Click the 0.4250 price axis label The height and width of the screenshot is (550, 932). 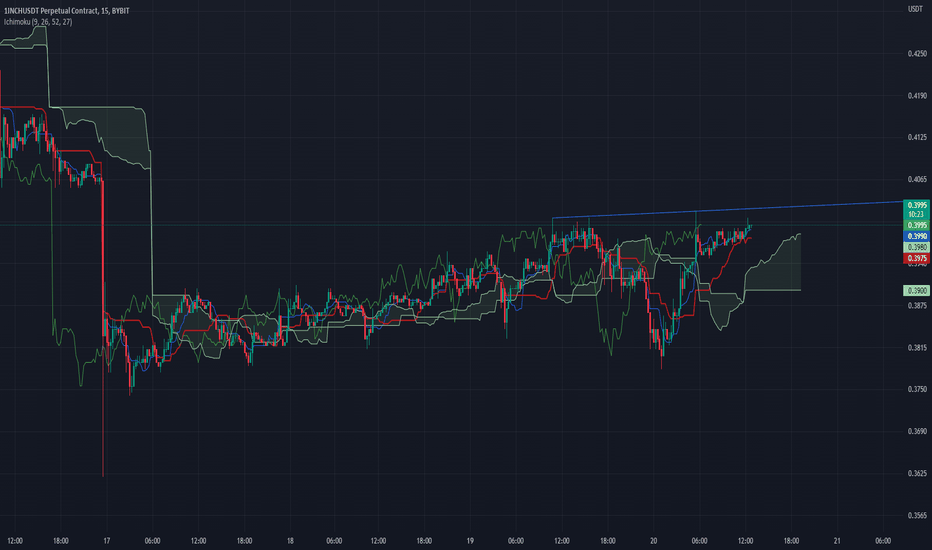pos(917,54)
